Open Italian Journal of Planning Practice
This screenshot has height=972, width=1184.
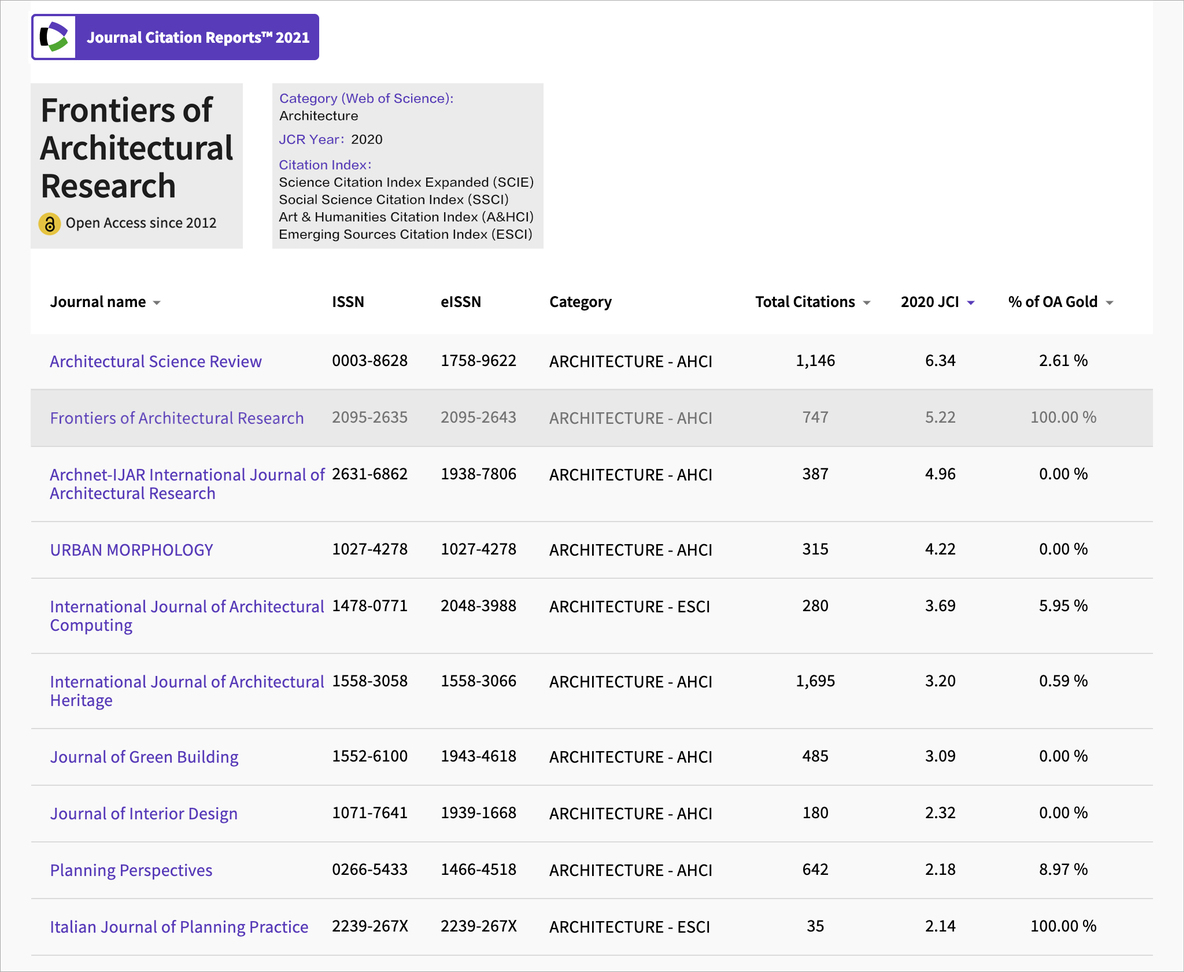point(179,927)
